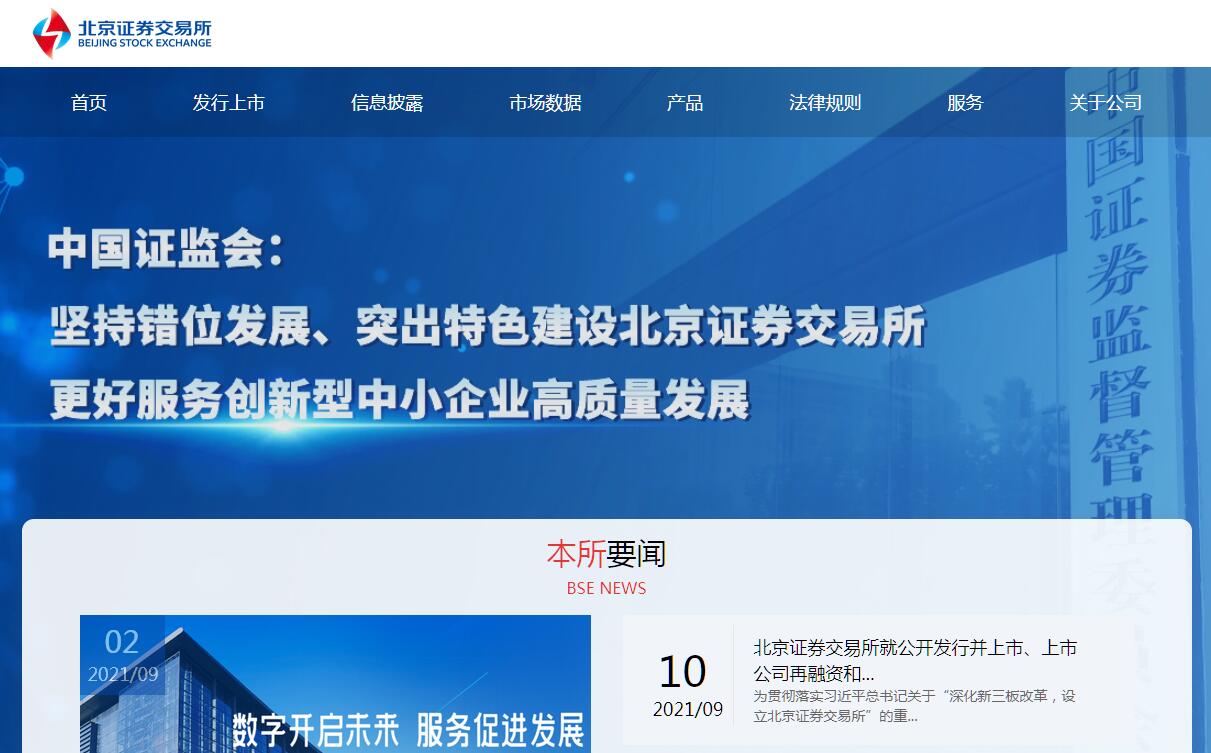This screenshot has width=1211, height=753.
Task: Open news article 北京证券交易所就公开发行并上市
Action: point(914,660)
